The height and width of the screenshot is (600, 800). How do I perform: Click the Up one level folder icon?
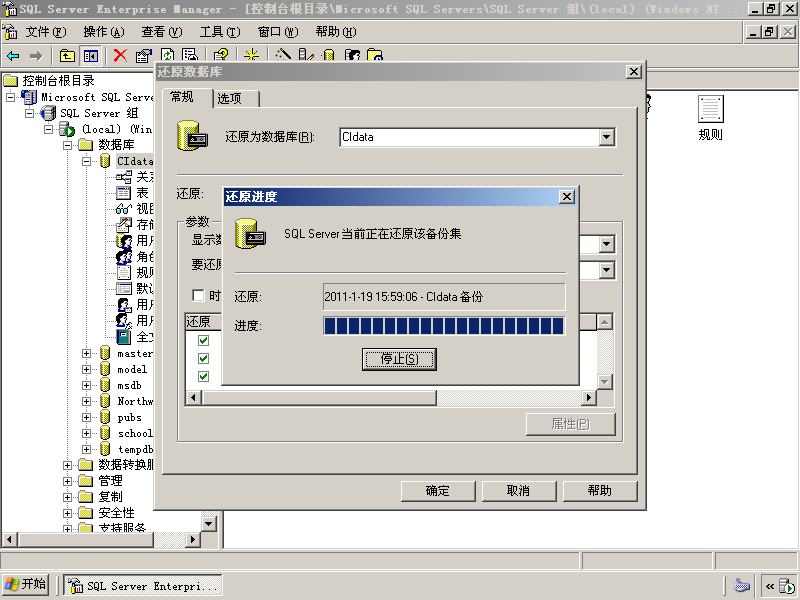pos(67,56)
